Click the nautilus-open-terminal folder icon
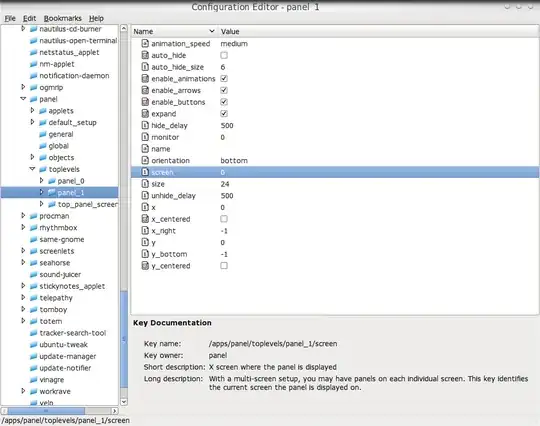The image size is (540, 426). point(33,41)
